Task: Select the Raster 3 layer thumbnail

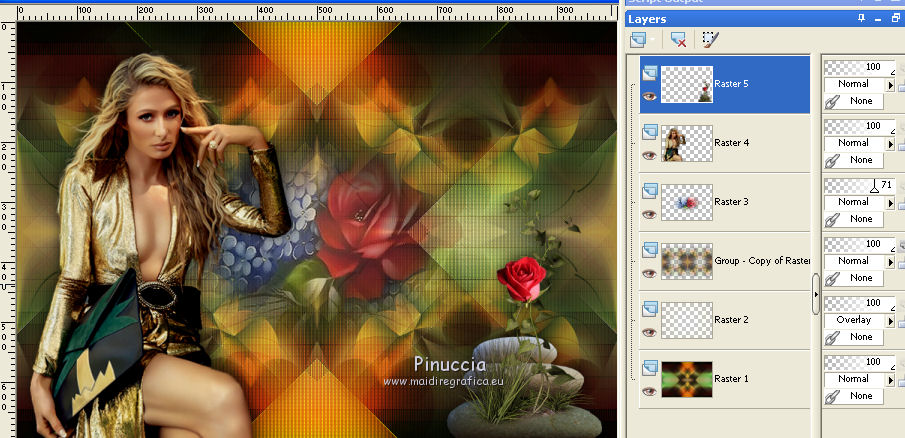Action: [x=687, y=202]
